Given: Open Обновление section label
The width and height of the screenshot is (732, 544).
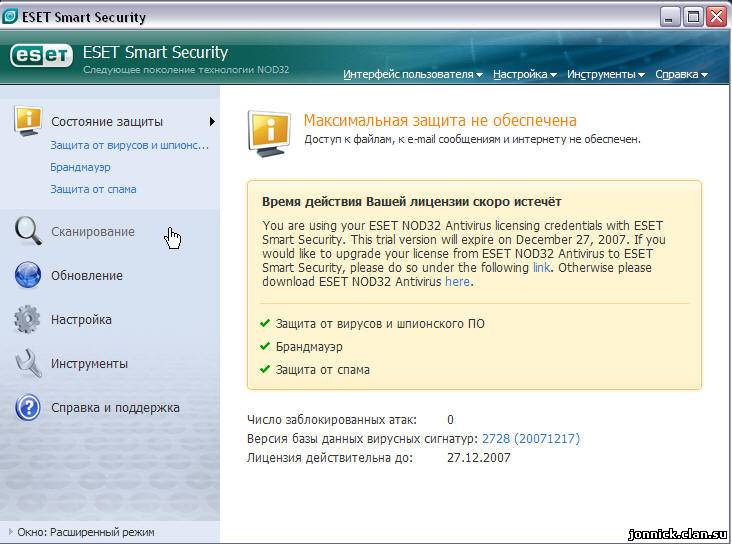Looking at the screenshot, I should (87, 276).
